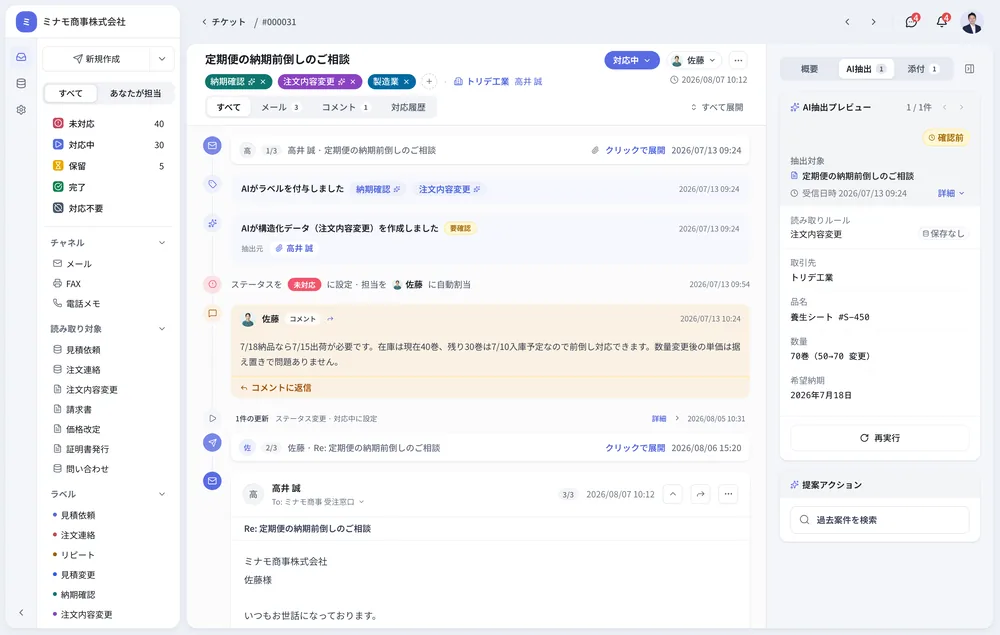Open the 新規作成 dropdown arrow

162,59
